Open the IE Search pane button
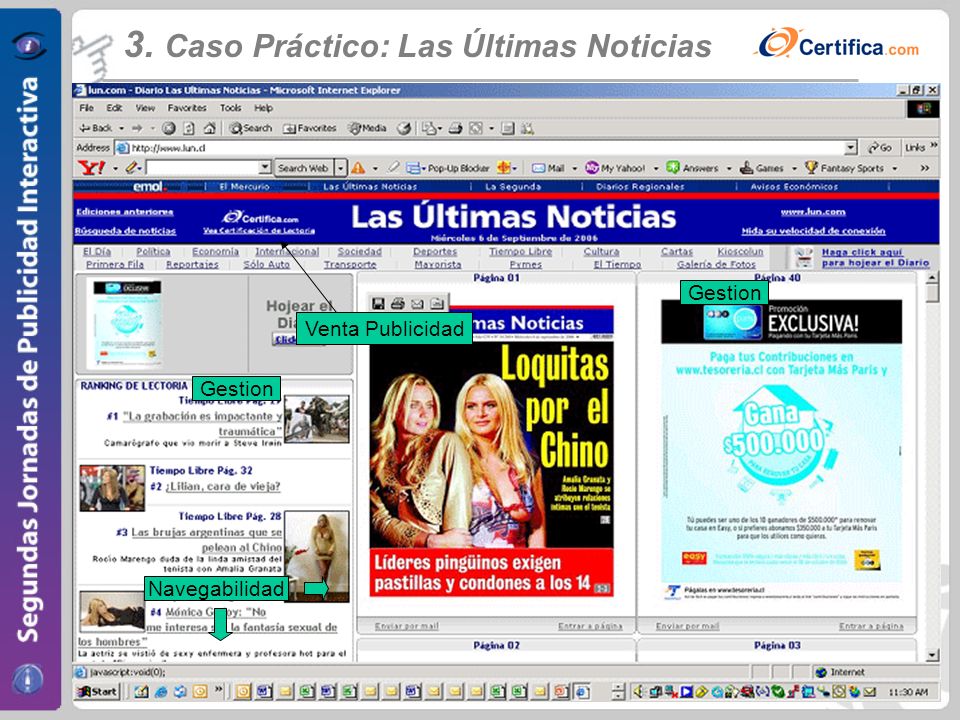The image size is (960, 720). [x=250, y=128]
